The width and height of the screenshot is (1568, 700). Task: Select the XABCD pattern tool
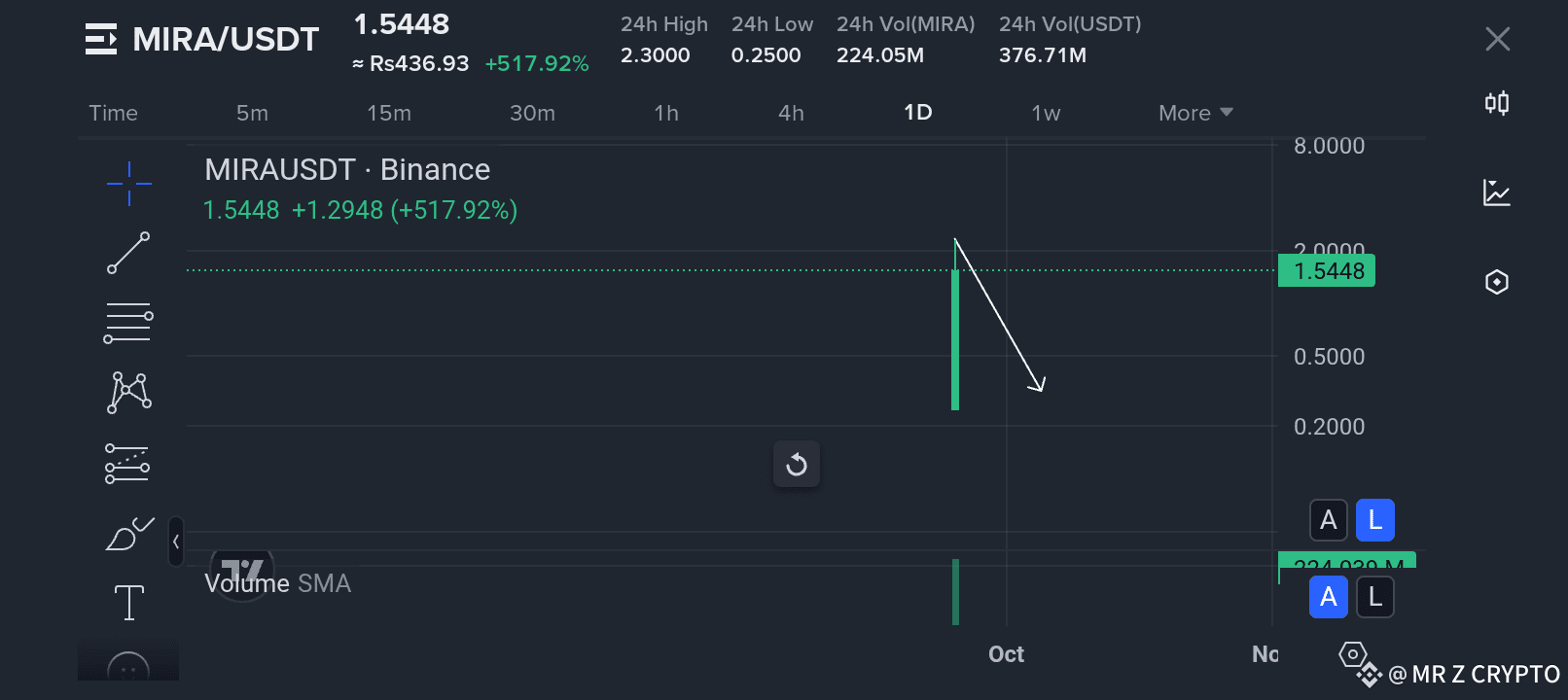click(x=128, y=393)
